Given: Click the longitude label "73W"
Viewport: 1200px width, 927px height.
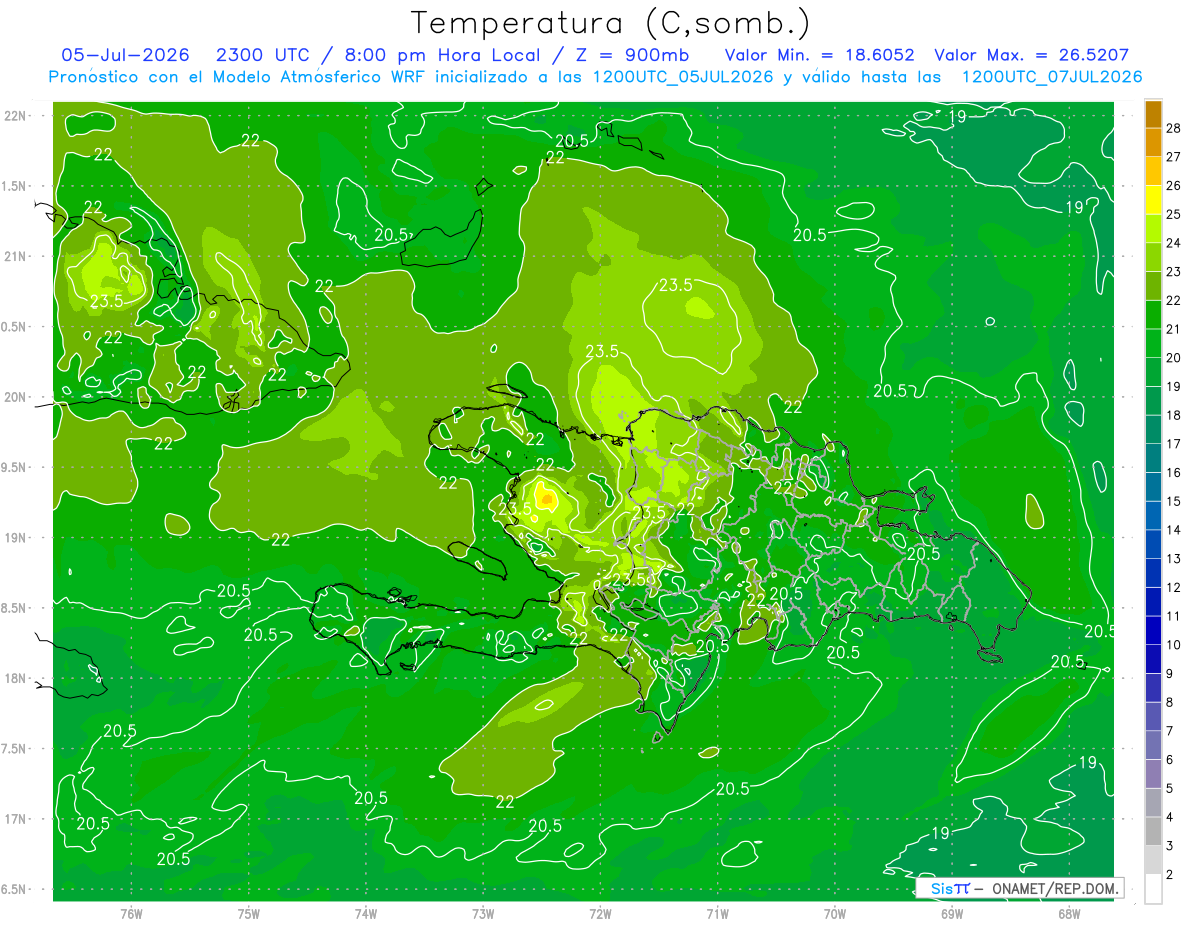Looking at the screenshot, I should pyautogui.click(x=483, y=913).
